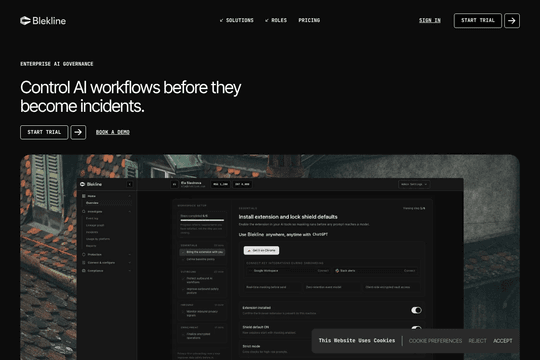The height and width of the screenshot is (360, 540).
Task: Open Usage by platform in the sidebar
Action: [98, 239]
